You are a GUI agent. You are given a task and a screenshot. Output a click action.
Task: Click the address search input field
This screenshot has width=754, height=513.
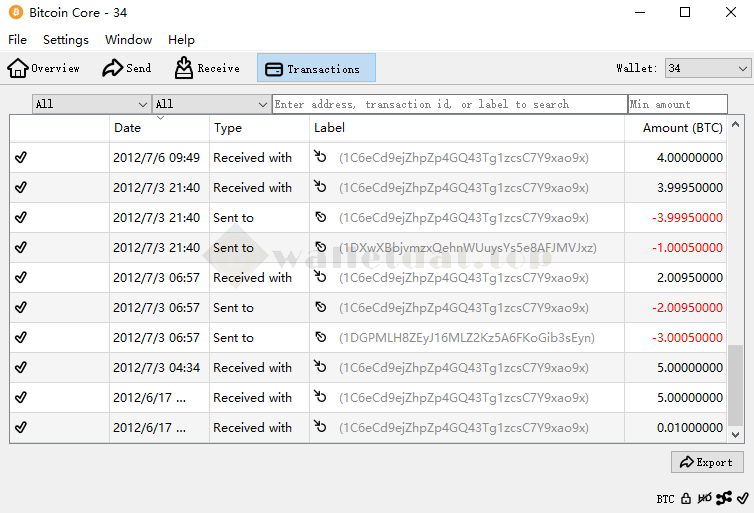pyautogui.click(x=449, y=104)
